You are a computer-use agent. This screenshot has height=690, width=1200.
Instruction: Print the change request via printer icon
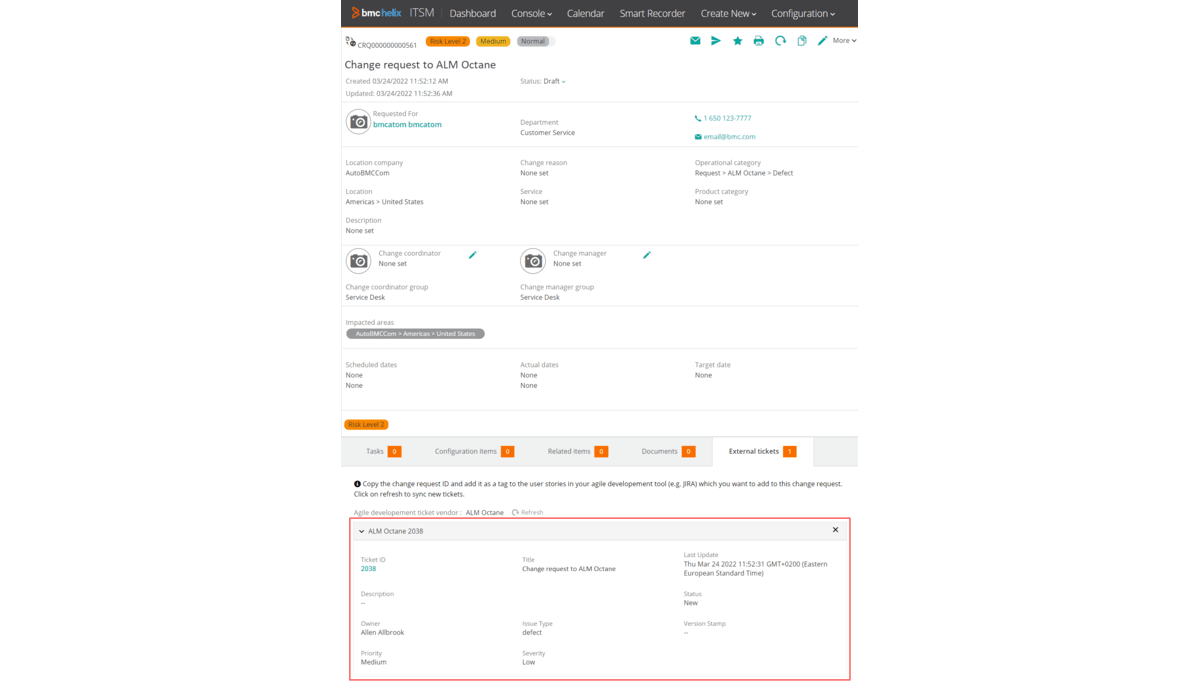pyautogui.click(x=759, y=41)
